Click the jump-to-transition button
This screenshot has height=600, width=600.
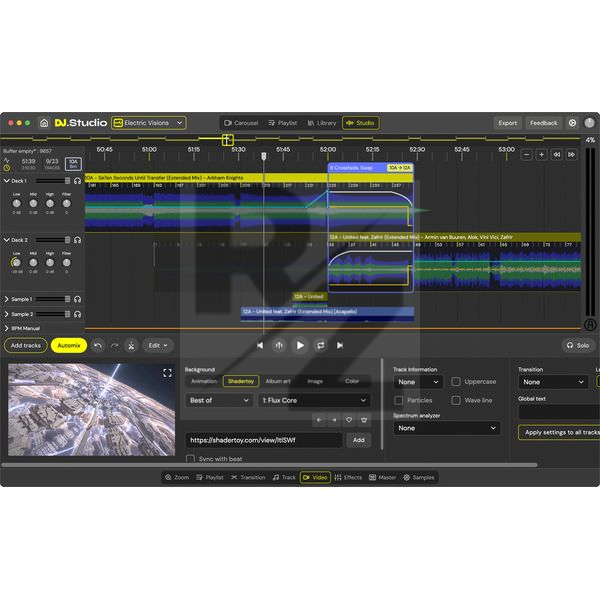[x=279, y=346]
